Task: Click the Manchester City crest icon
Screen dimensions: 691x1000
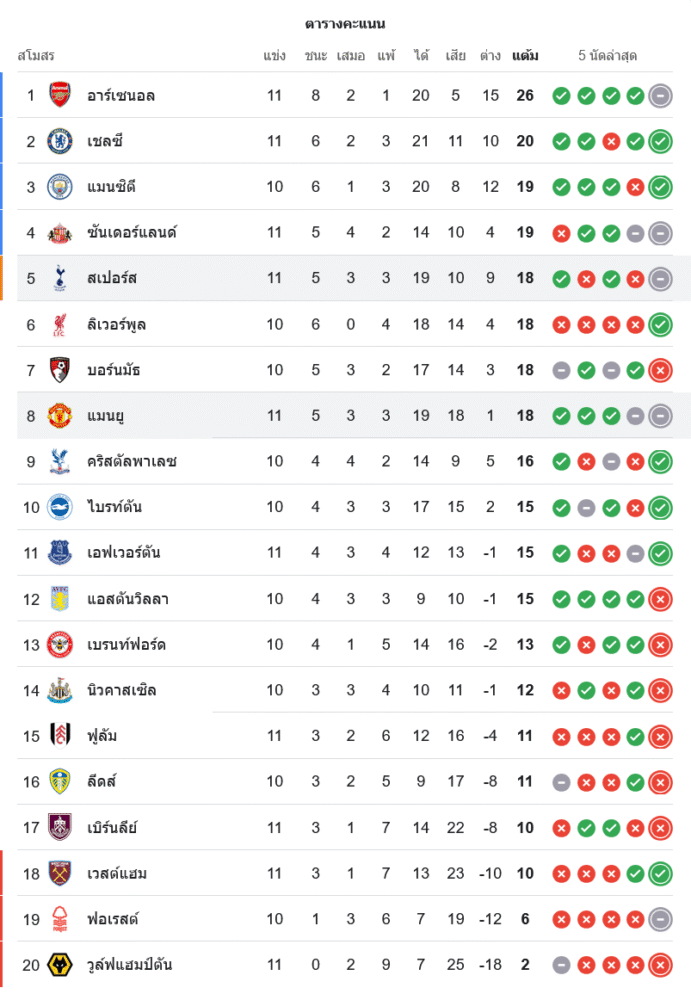Action: 60,187
